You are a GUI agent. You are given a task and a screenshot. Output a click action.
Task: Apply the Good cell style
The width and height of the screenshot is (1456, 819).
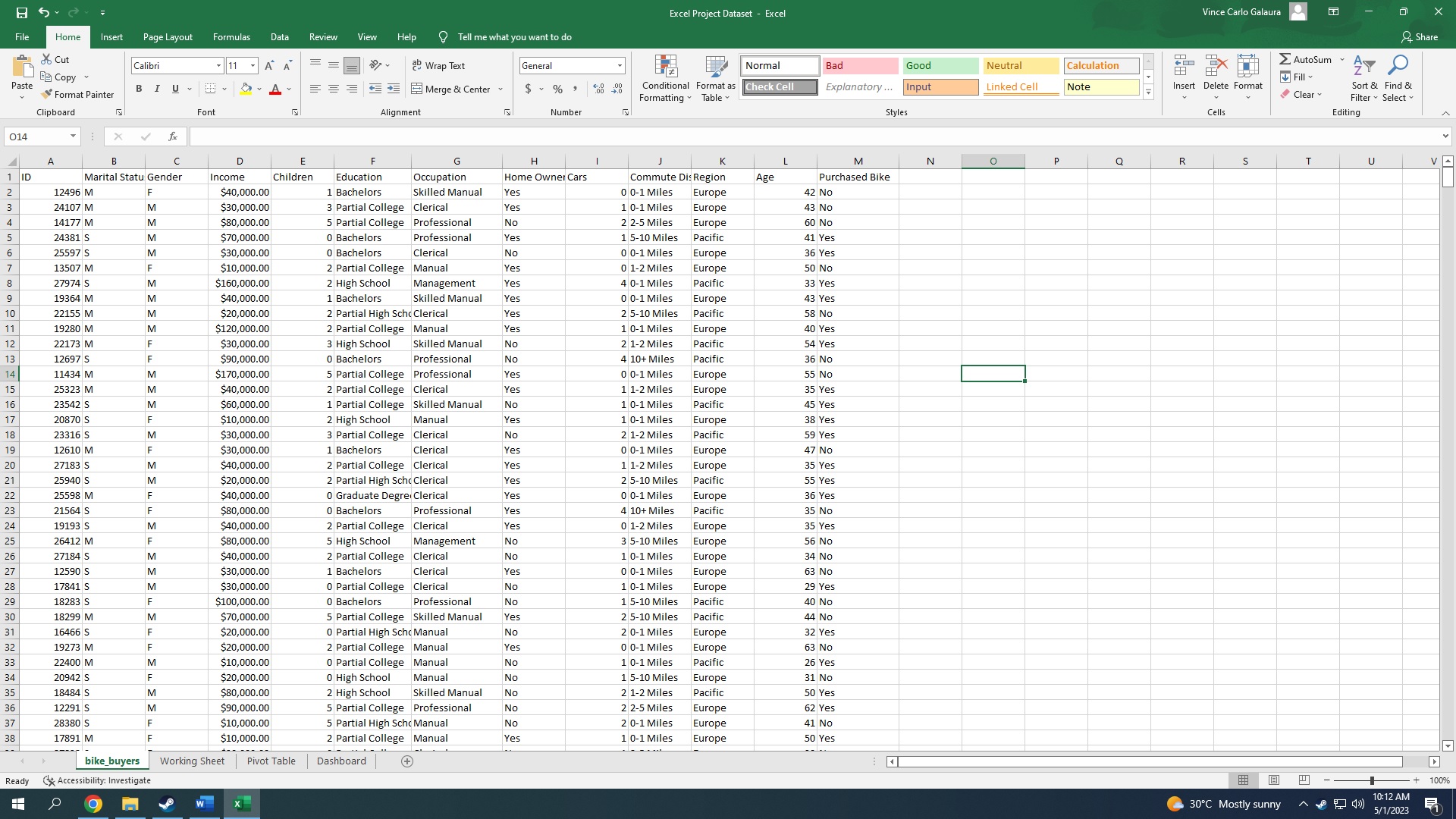(x=940, y=66)
